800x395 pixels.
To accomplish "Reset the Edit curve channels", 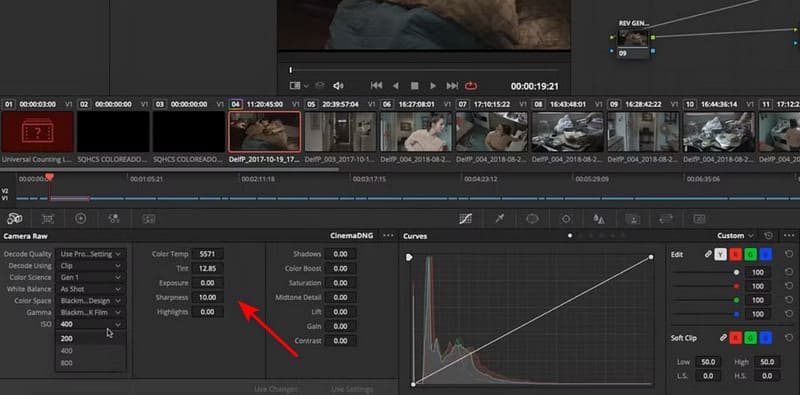I will coord(789,254).
